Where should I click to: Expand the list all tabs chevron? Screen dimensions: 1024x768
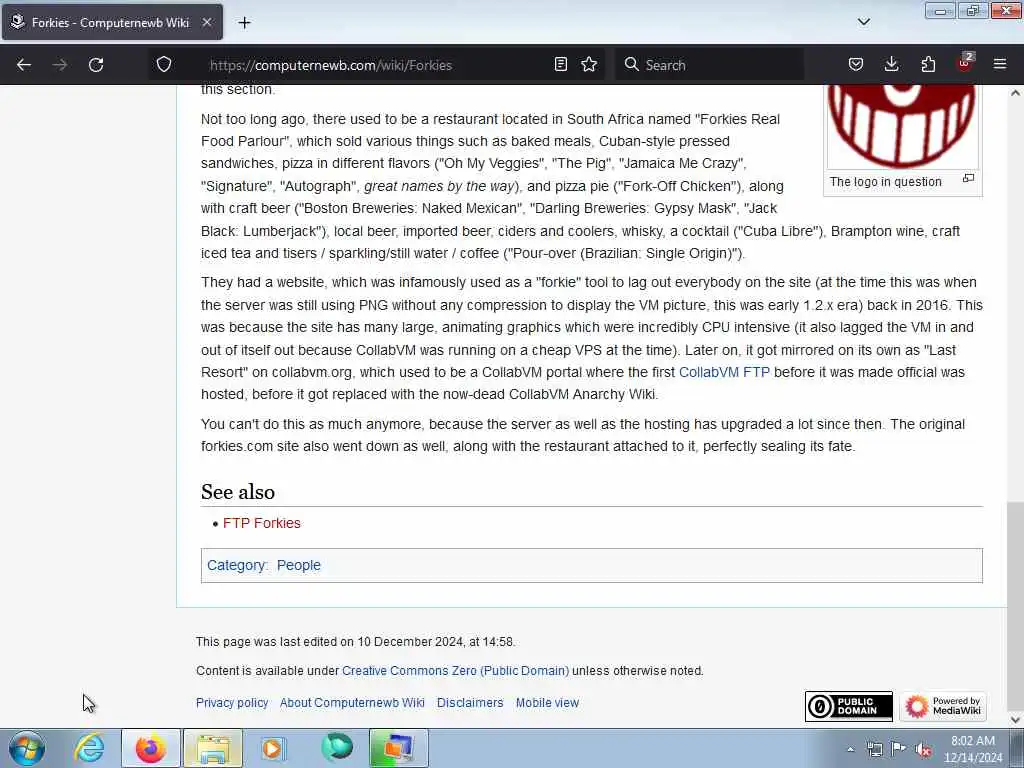click(863, 22)
